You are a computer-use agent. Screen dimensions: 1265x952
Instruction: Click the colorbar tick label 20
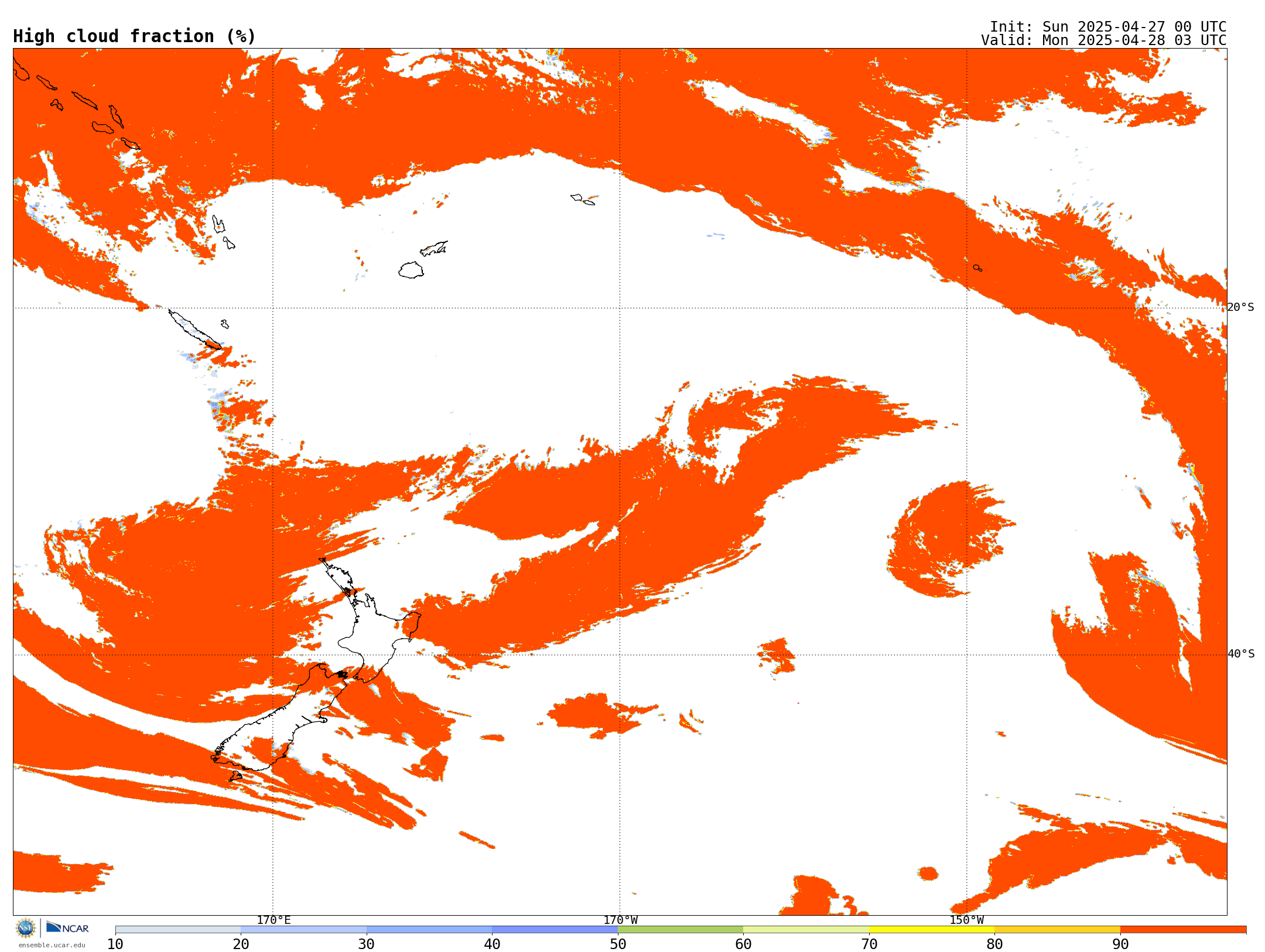(x=241, y=944)
